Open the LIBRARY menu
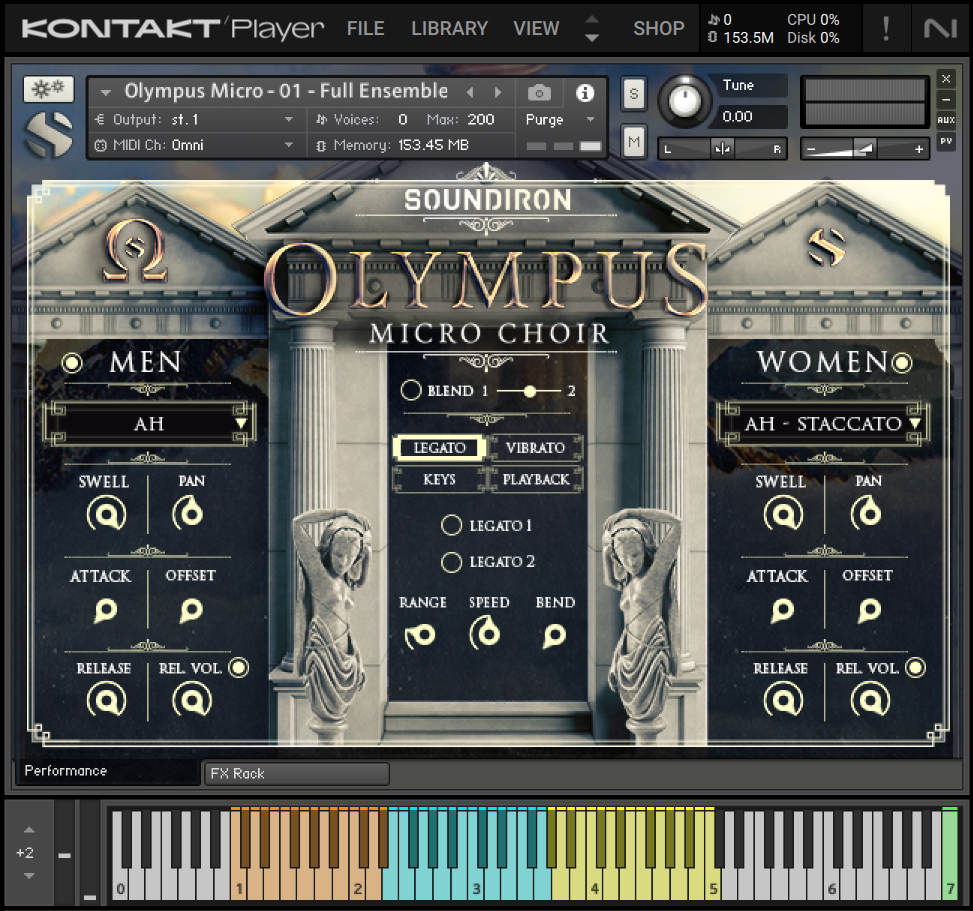The image size is (973, 911). (449, 29)
